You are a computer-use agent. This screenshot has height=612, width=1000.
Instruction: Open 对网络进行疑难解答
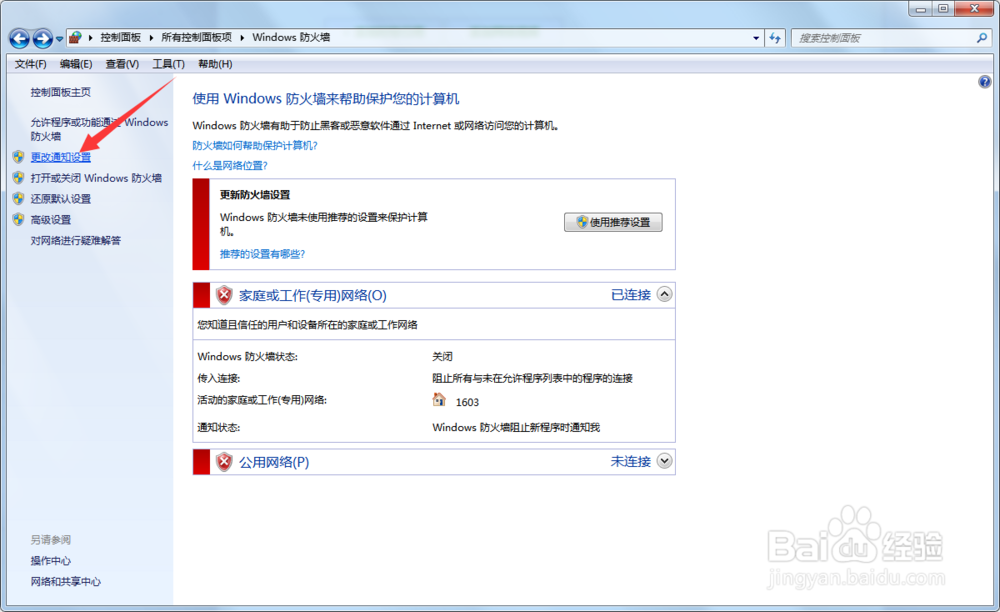coord(75,241)
